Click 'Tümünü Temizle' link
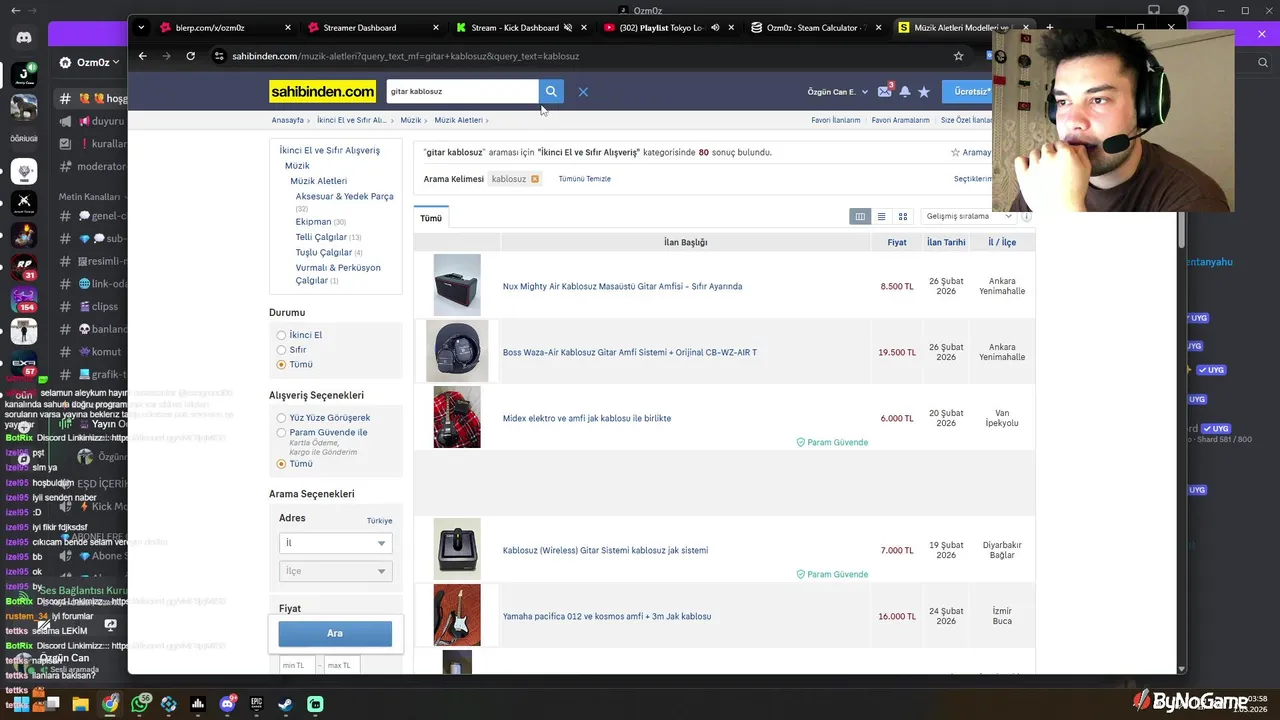Image resolution: width=1280 pixels, height=720 pixels. [584, 179]
